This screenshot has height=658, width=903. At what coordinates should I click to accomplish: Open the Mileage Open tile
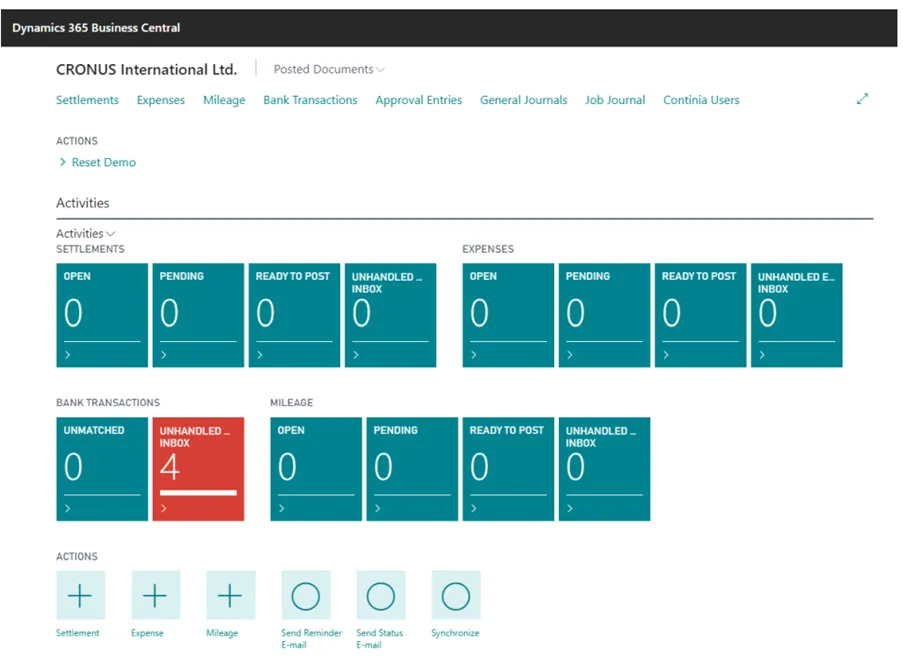coord(316,469)
